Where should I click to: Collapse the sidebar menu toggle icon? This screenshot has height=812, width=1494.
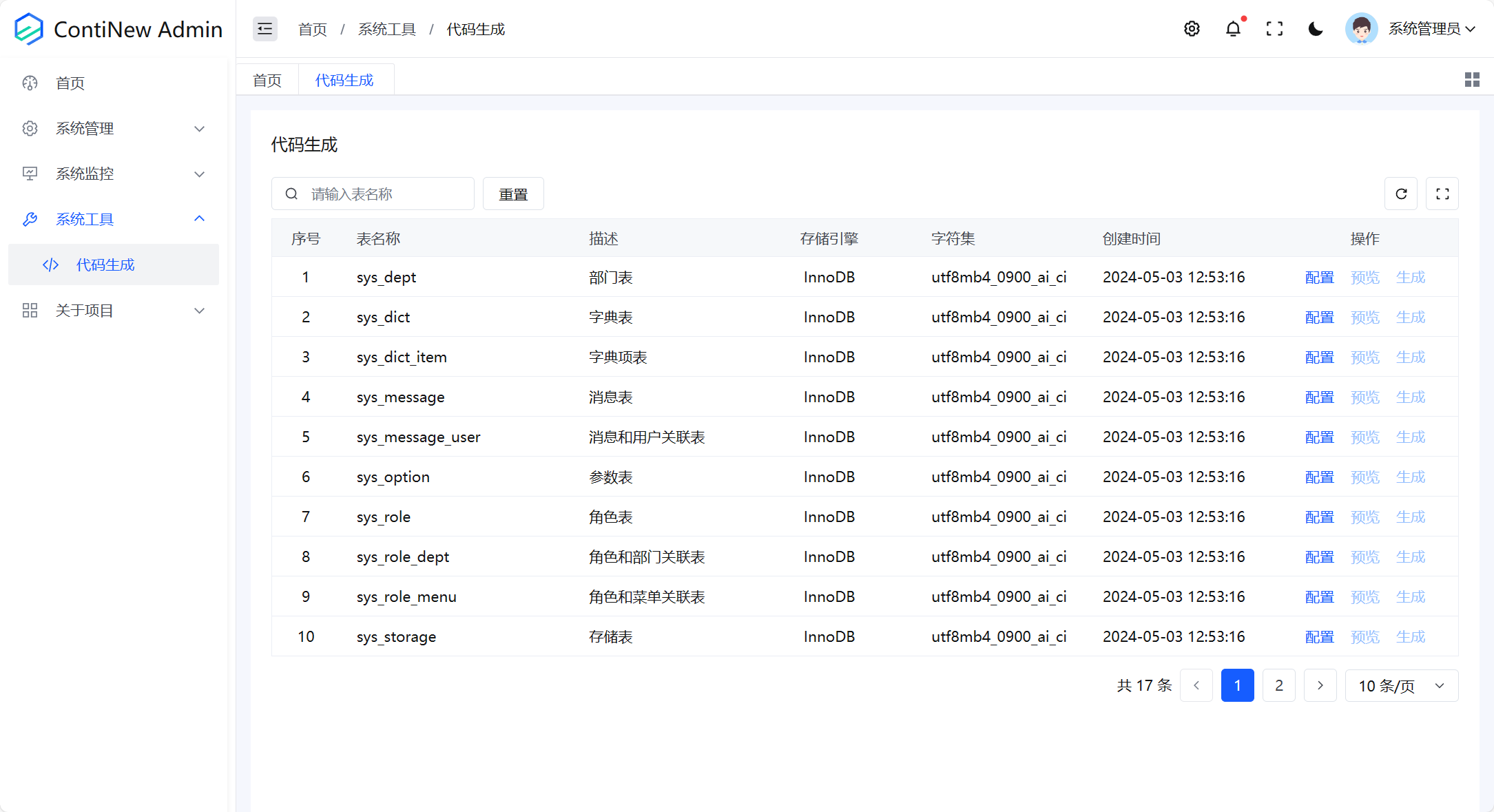(x=264, y=29)
